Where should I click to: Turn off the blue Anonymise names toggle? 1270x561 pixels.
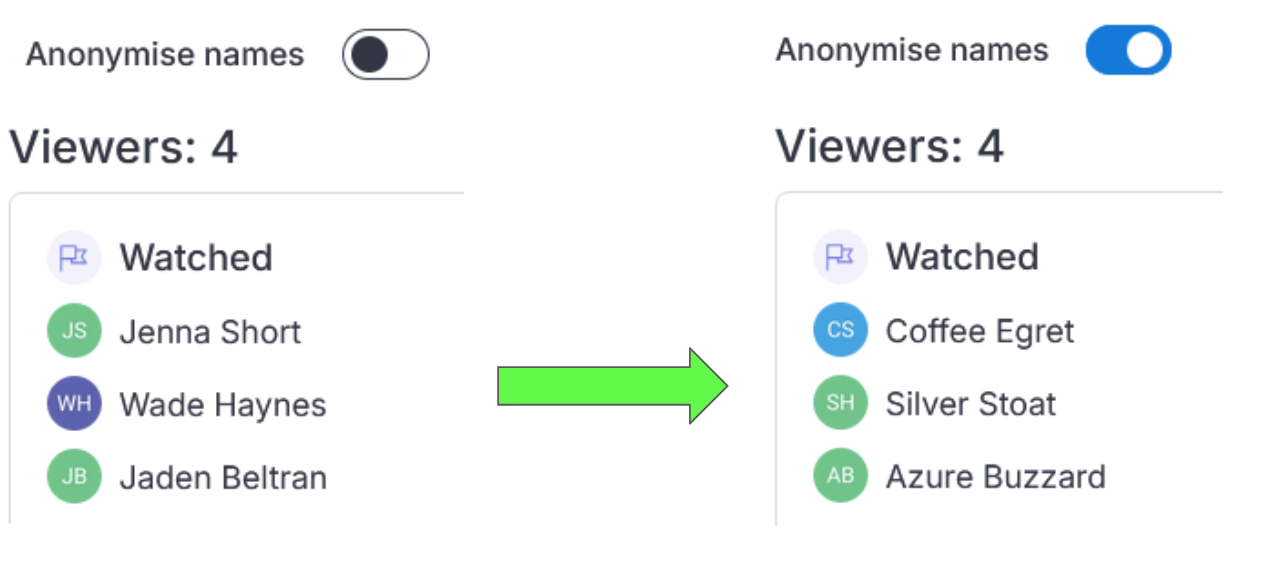[x=1128, y=50]
